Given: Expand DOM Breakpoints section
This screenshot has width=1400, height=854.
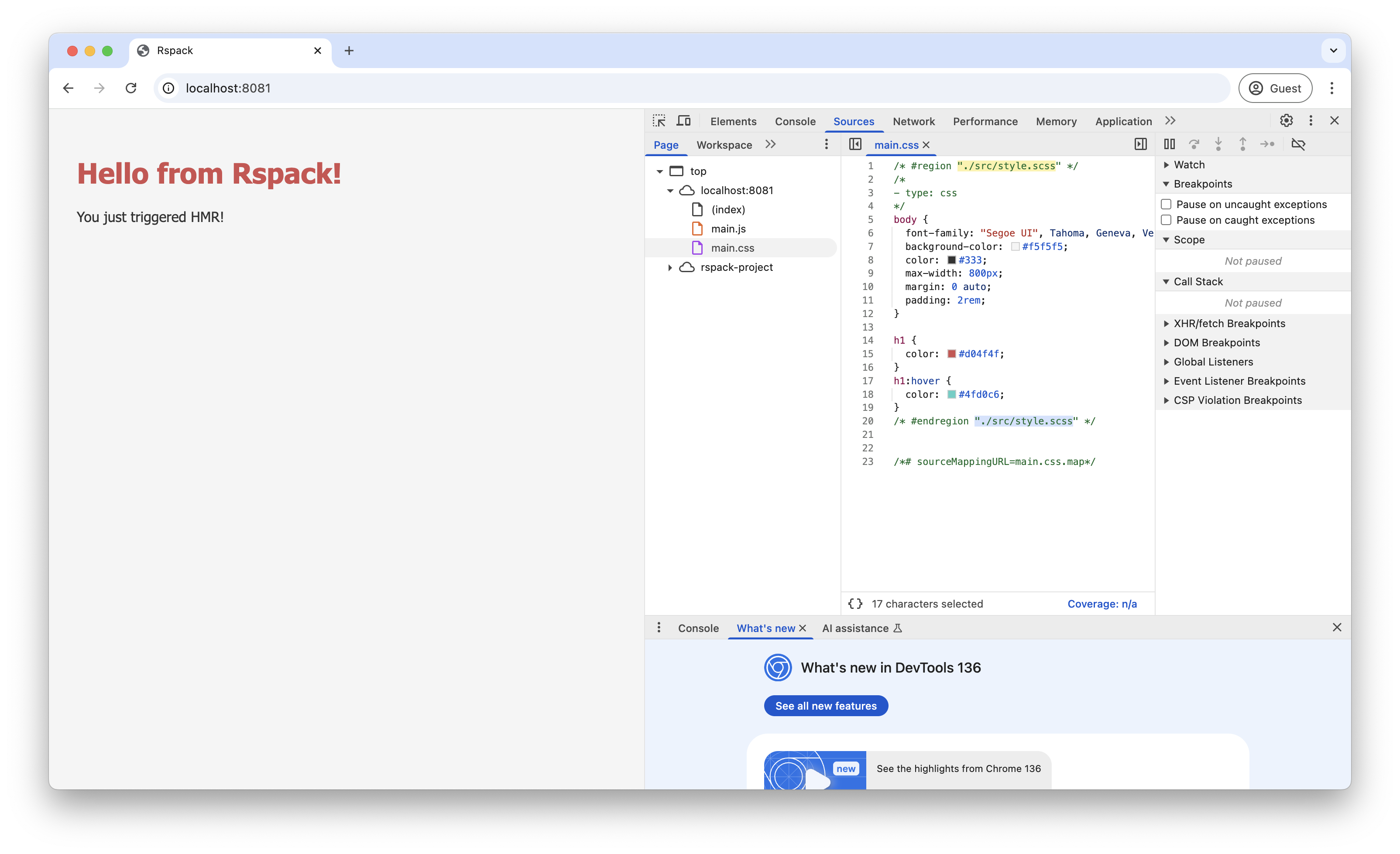Looking at the screenshot, I should coord(1166,343).
